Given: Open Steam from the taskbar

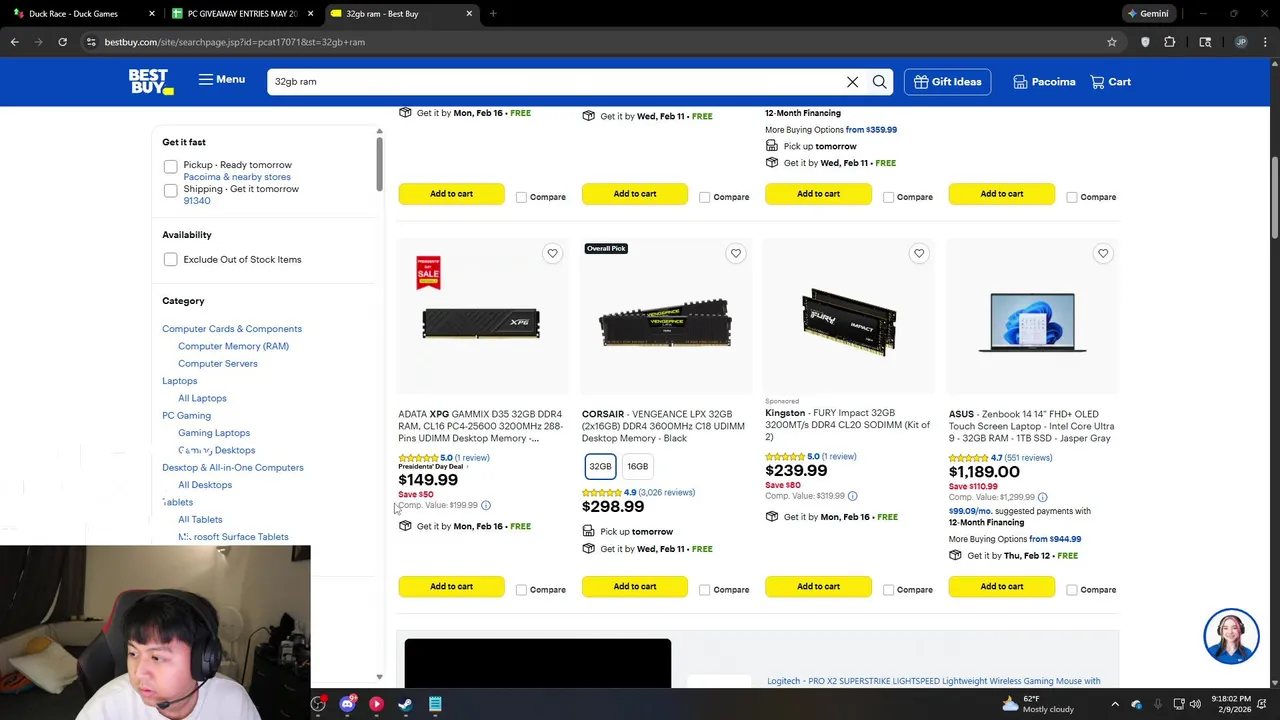Looking at the screenshot, I should pos(405,704).
